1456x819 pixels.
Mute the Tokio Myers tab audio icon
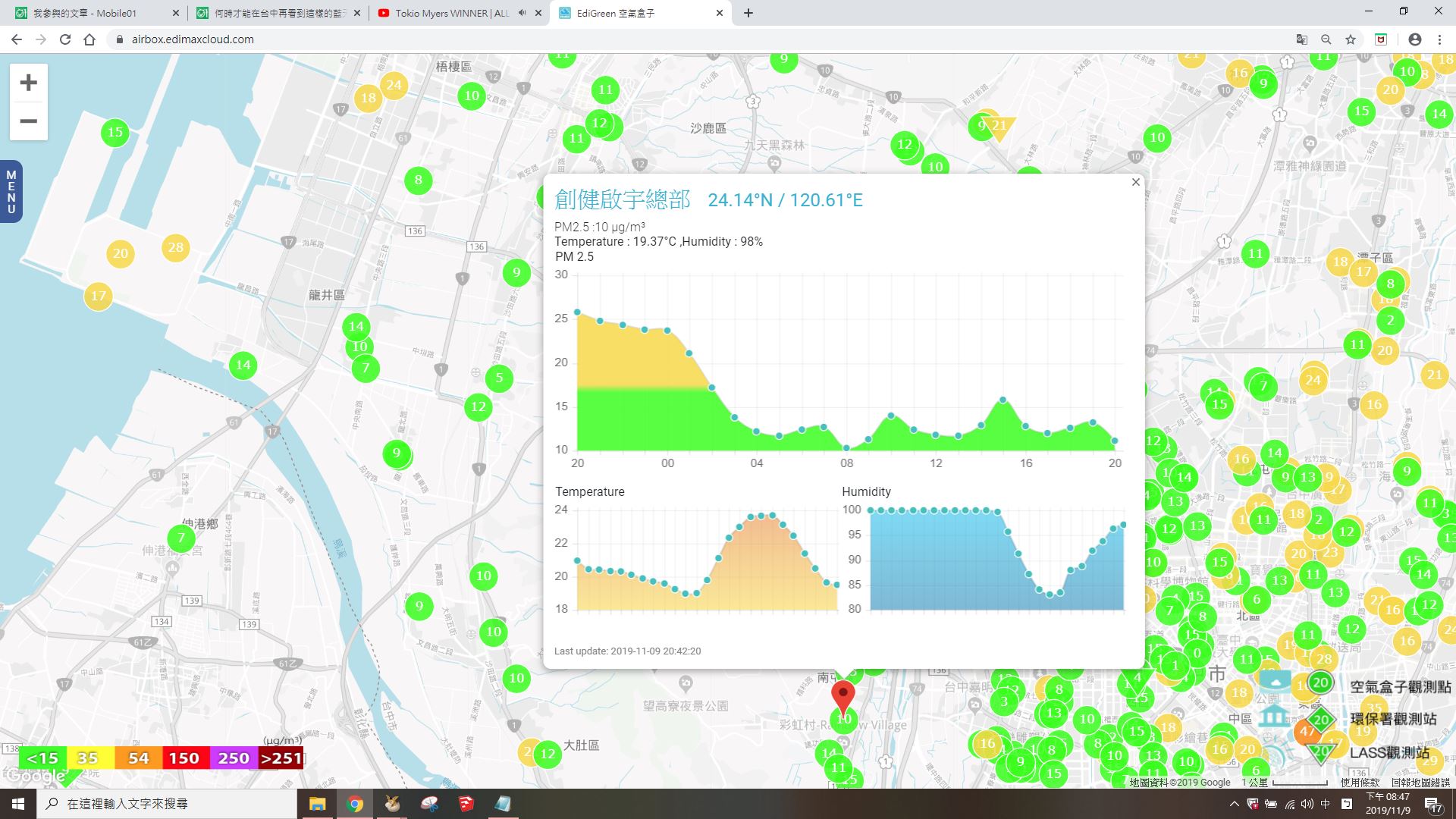[x=522, y=13]
